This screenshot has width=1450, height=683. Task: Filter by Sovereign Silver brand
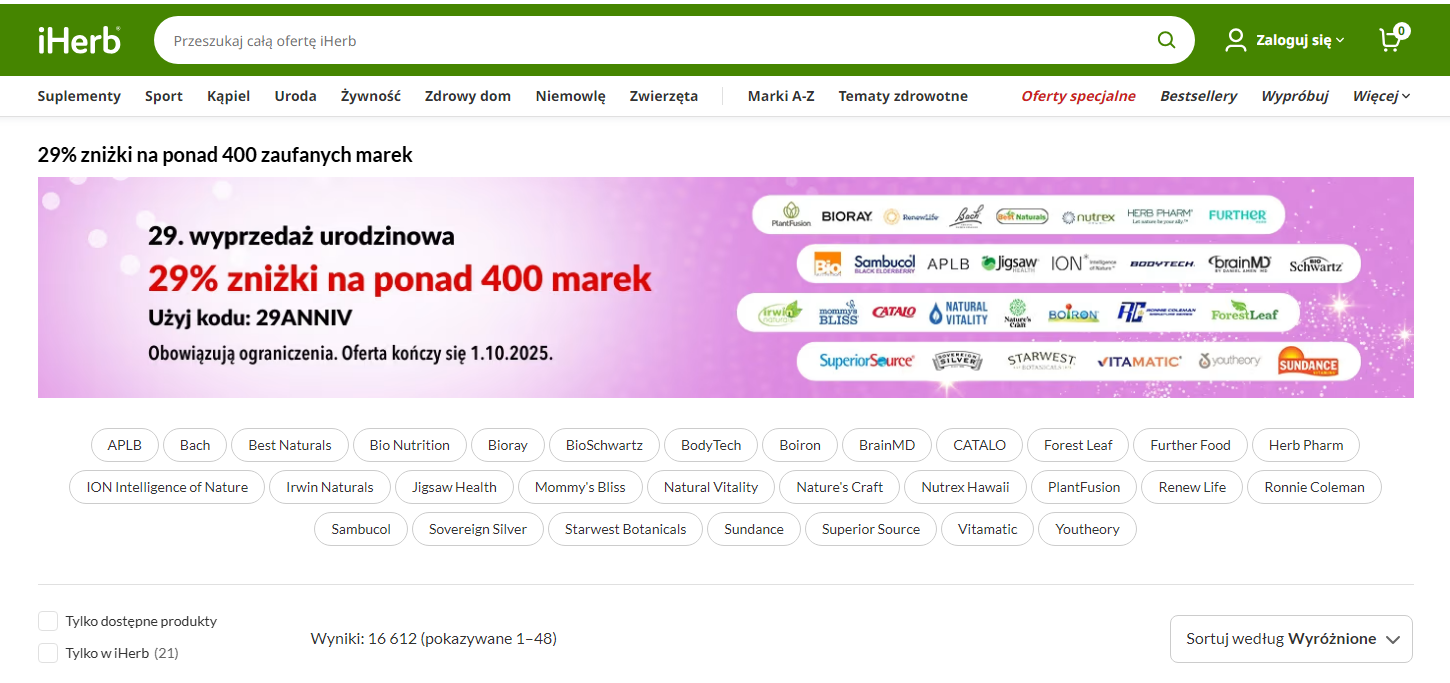point(478,529)
